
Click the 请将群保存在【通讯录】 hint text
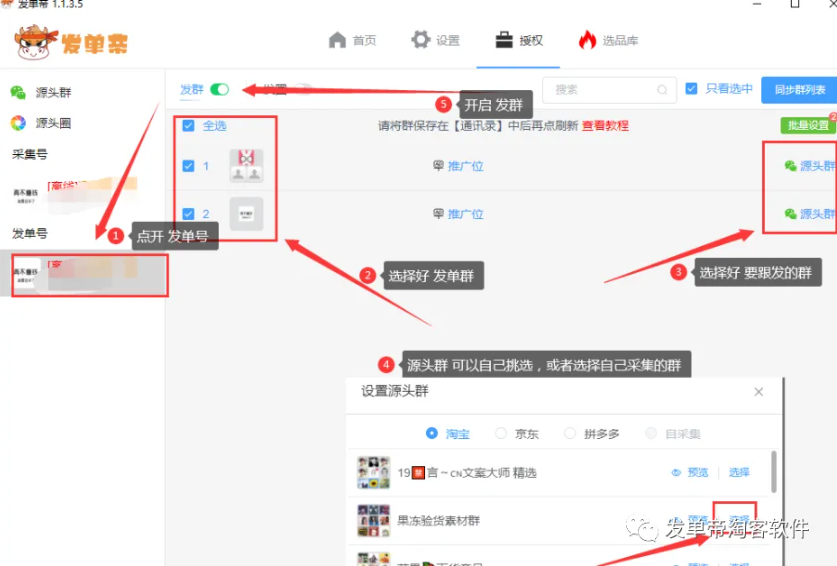[x=478, y=125]
